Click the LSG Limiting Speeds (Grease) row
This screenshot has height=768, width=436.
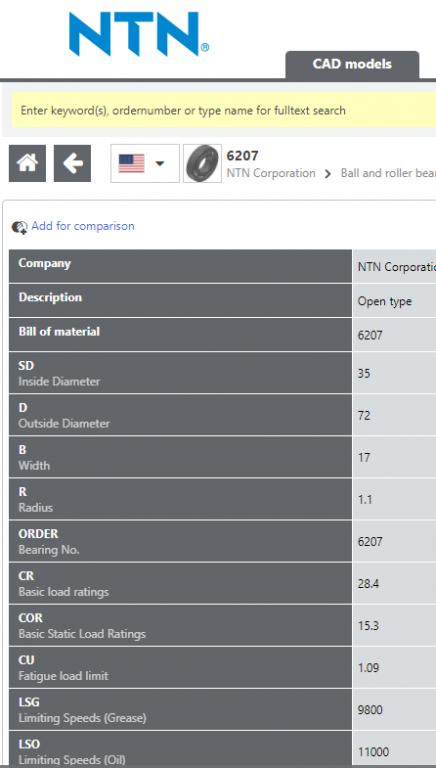(222, 710)
